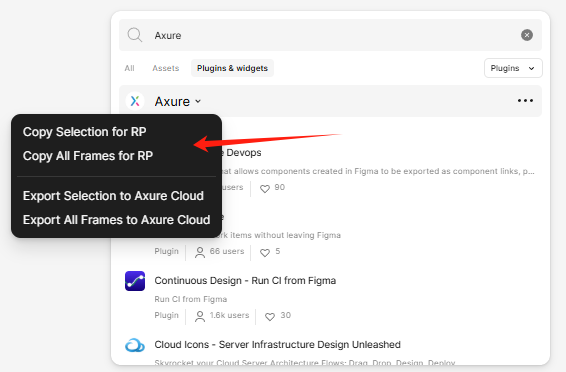Click the magnifying glass search icon
The width and height of the screenshot is (566, 372).
[135, 35]
